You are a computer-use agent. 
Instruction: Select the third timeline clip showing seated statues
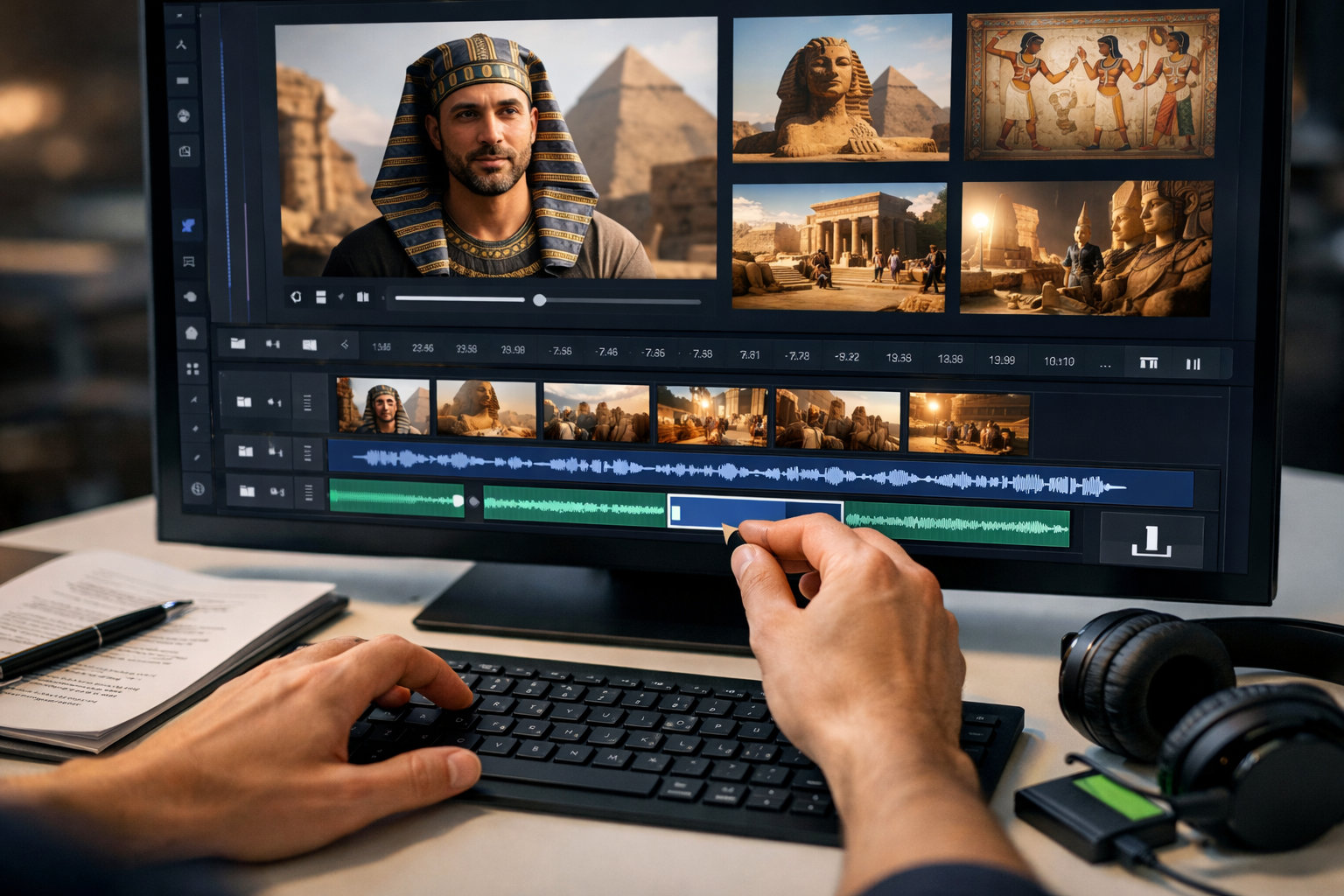coord(597,412)
